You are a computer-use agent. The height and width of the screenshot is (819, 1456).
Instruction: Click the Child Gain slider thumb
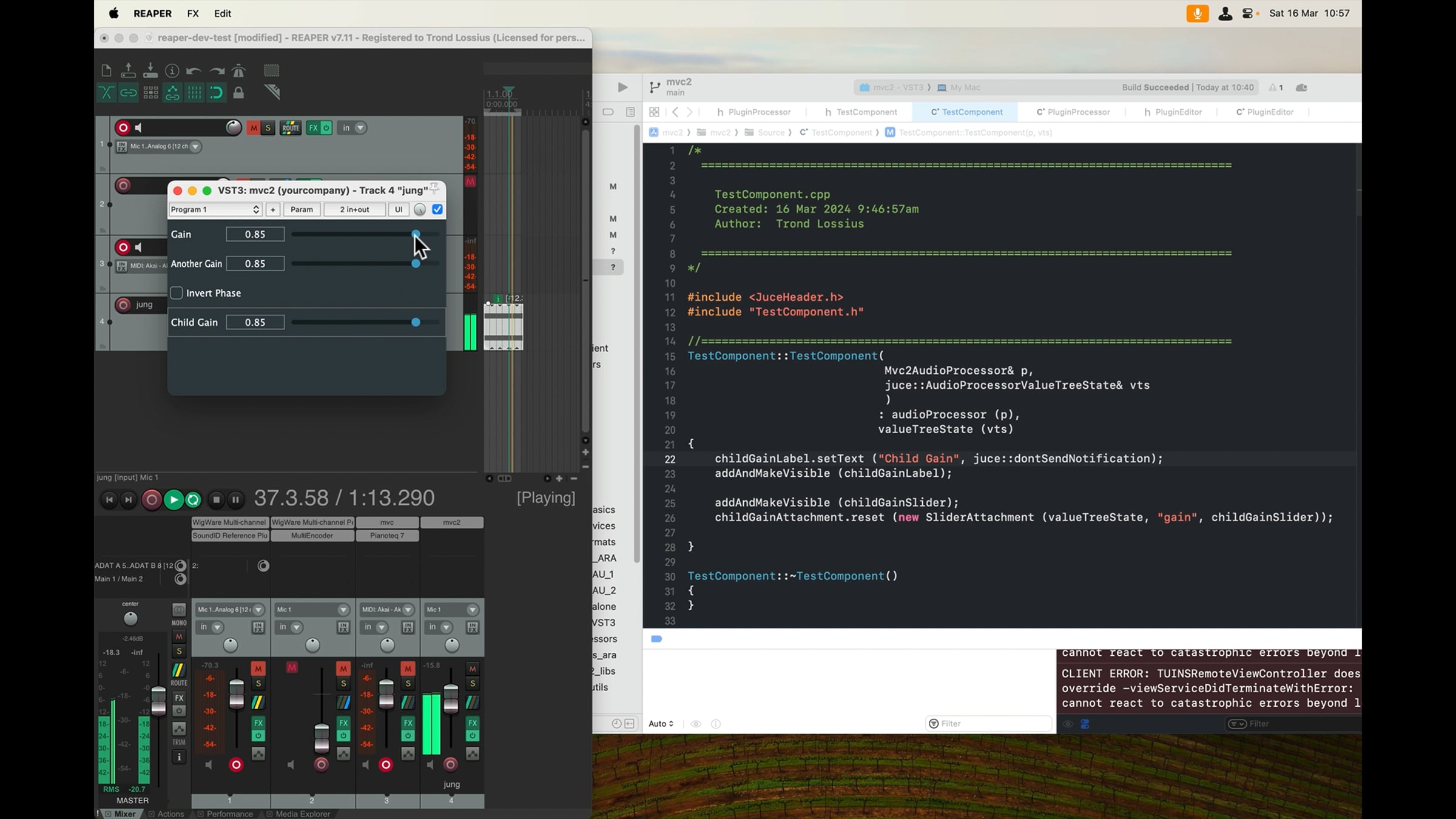point(416,322)
